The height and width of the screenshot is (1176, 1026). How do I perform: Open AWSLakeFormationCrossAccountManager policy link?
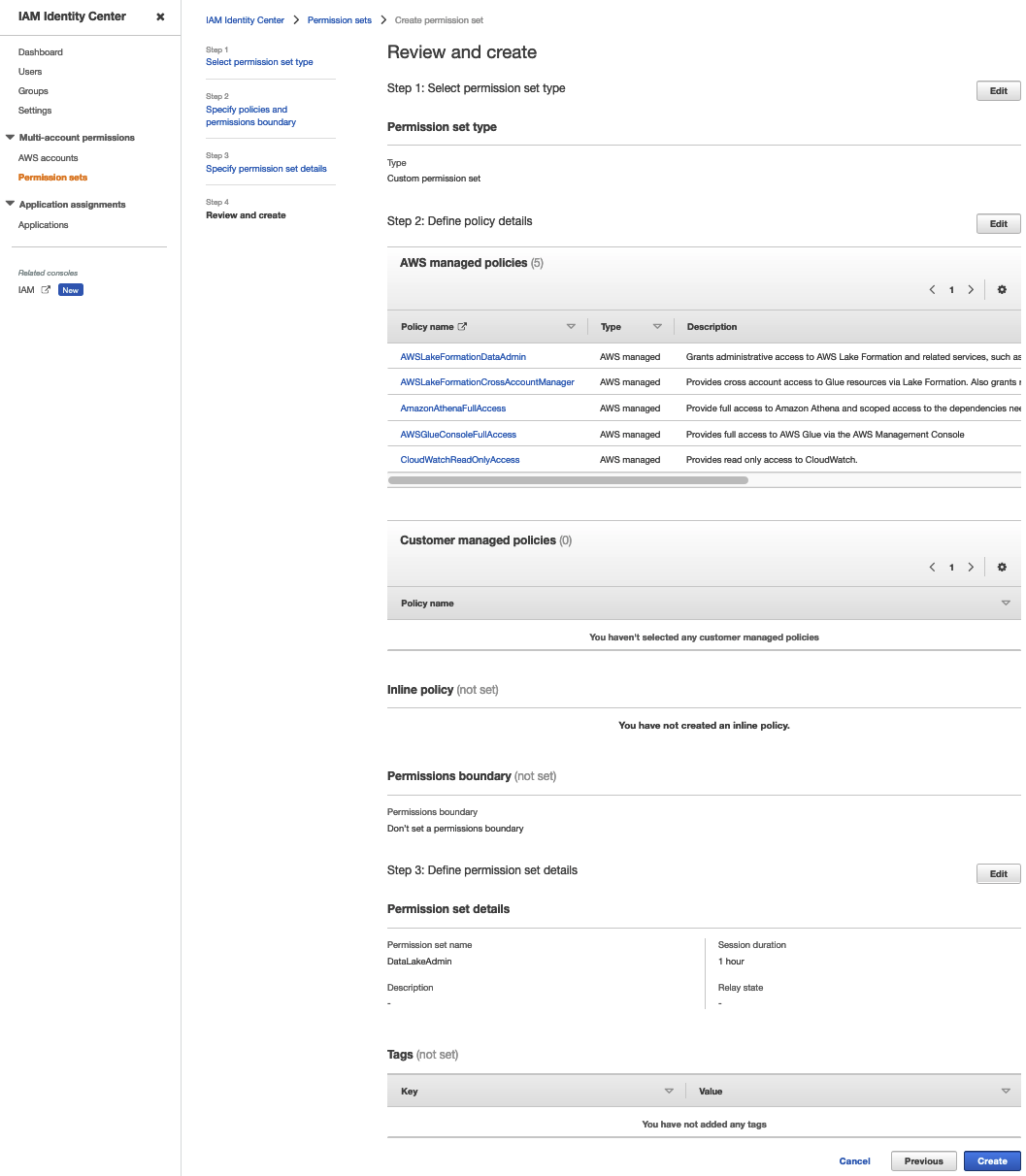[487, 382]
